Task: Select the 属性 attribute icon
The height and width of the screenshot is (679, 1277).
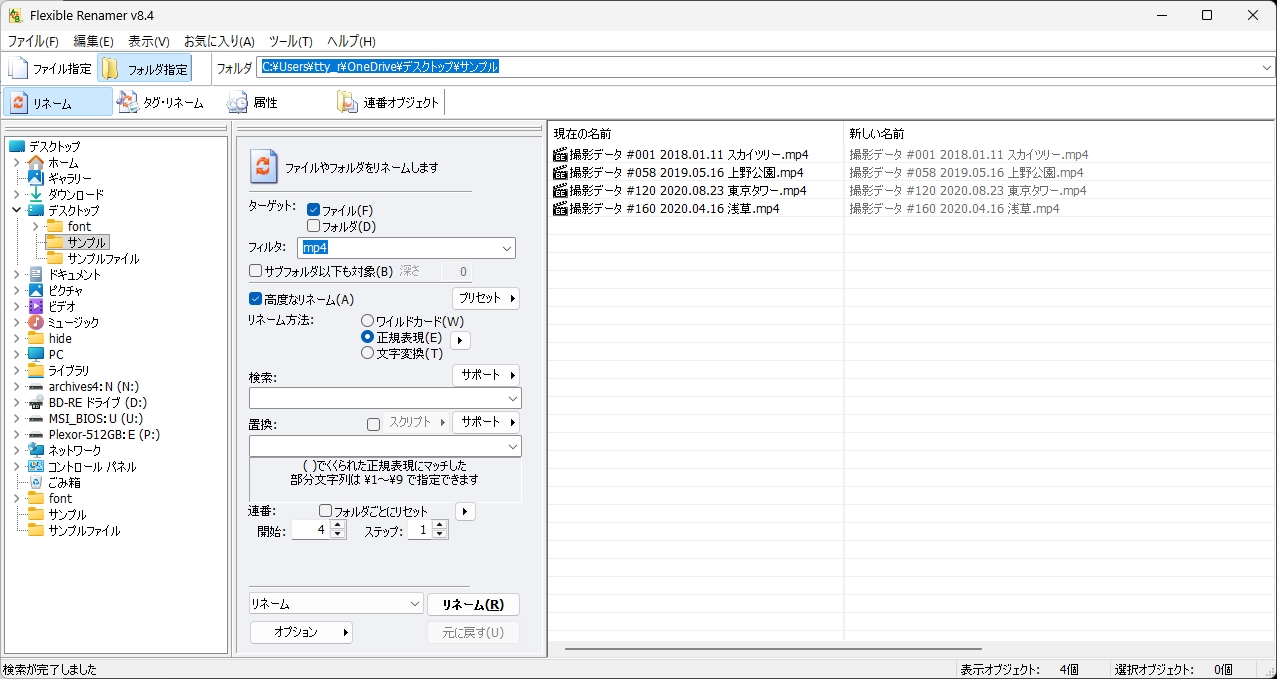Action: coord(237,102)
